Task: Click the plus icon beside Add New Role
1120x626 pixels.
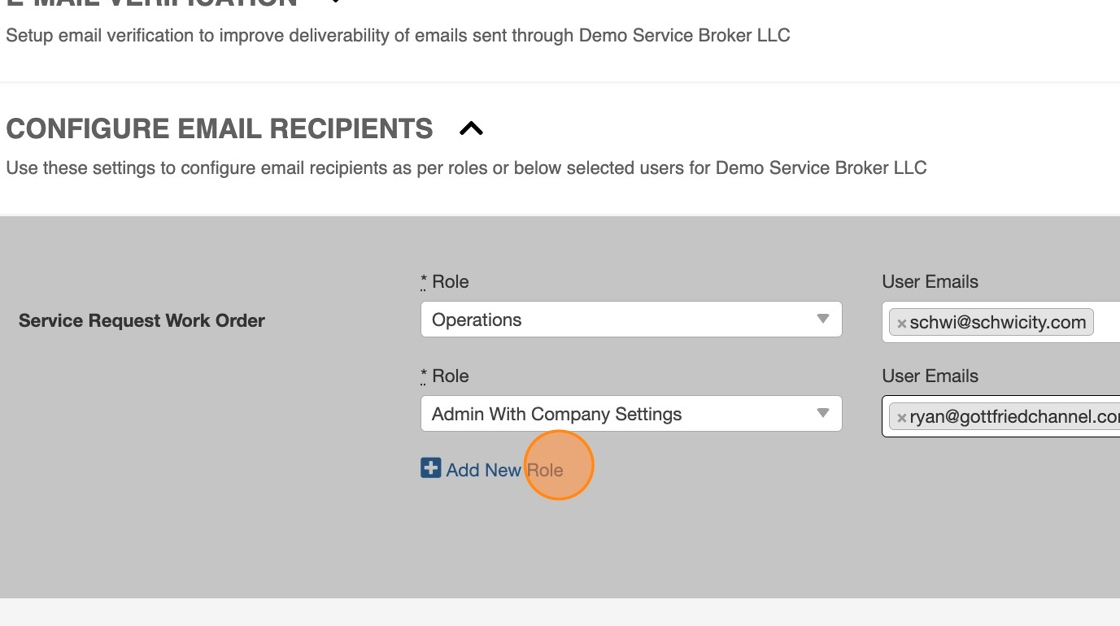Action: [431, 468]
